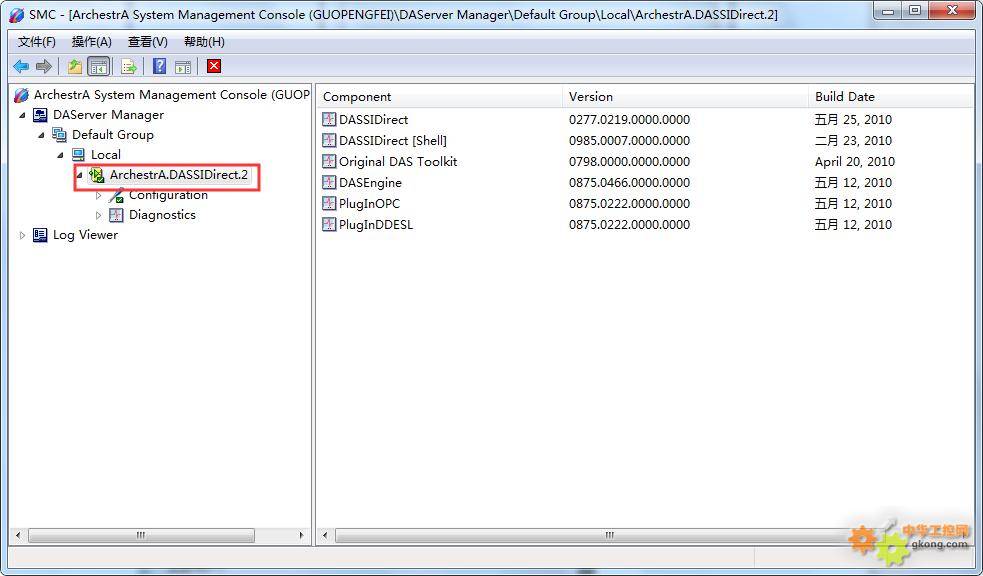Click the Diagnostics node icon

click(x=116, y=215)
